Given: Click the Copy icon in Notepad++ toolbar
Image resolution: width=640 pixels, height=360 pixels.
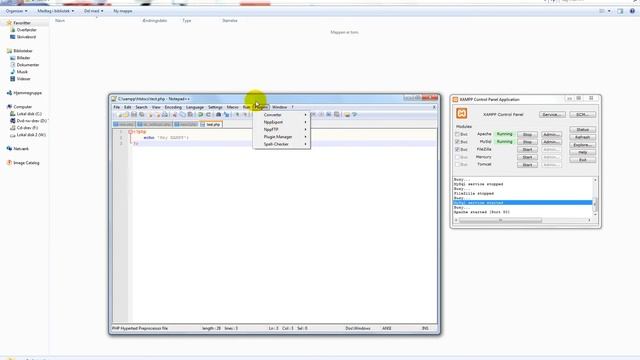Looking at the screenshot, I should (x=182, y=115).
